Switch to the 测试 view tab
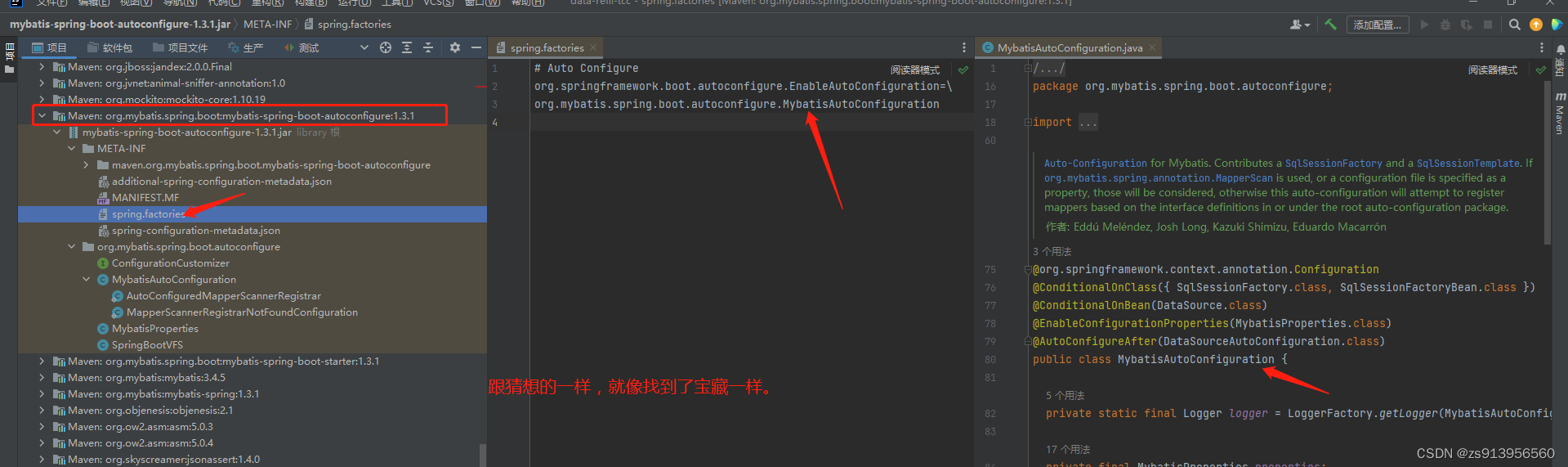 pos(302,47)
